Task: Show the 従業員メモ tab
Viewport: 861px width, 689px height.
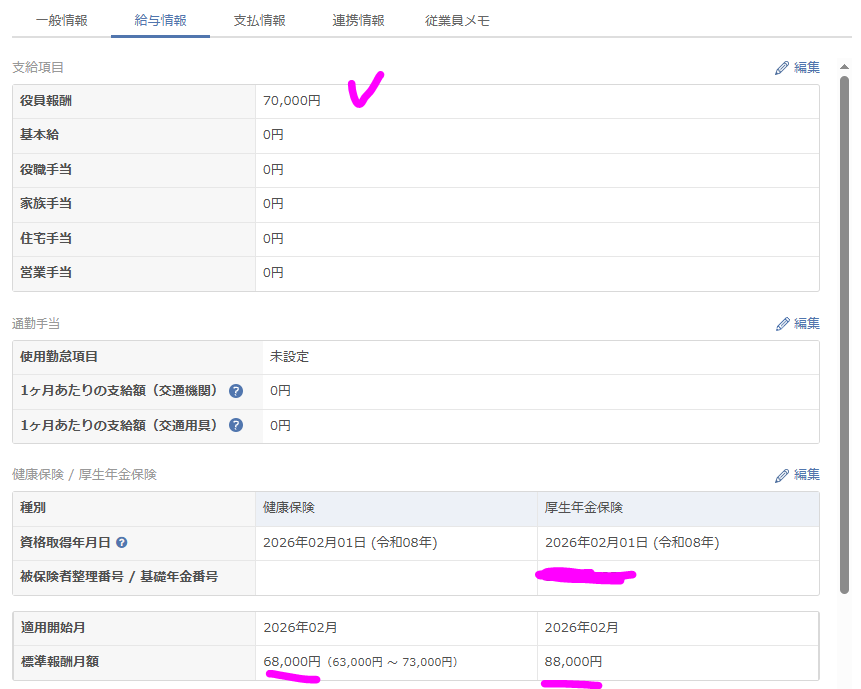Action: coord(457,20)
